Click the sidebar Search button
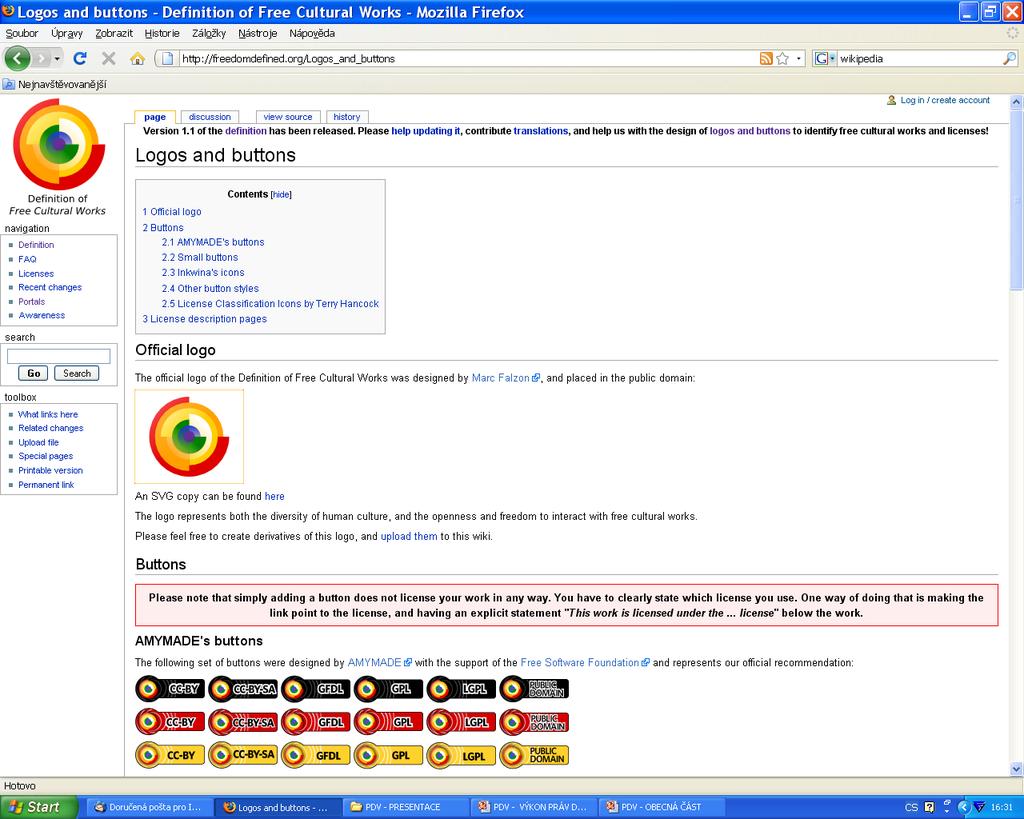 (x=76, y=373)
